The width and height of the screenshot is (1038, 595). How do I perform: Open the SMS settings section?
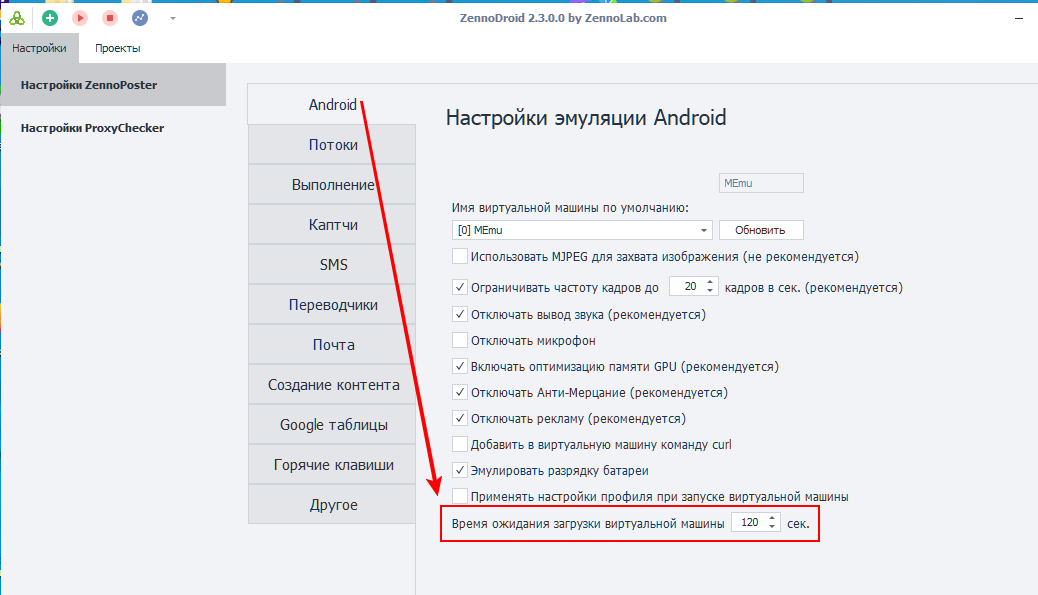tap(332, 265)
